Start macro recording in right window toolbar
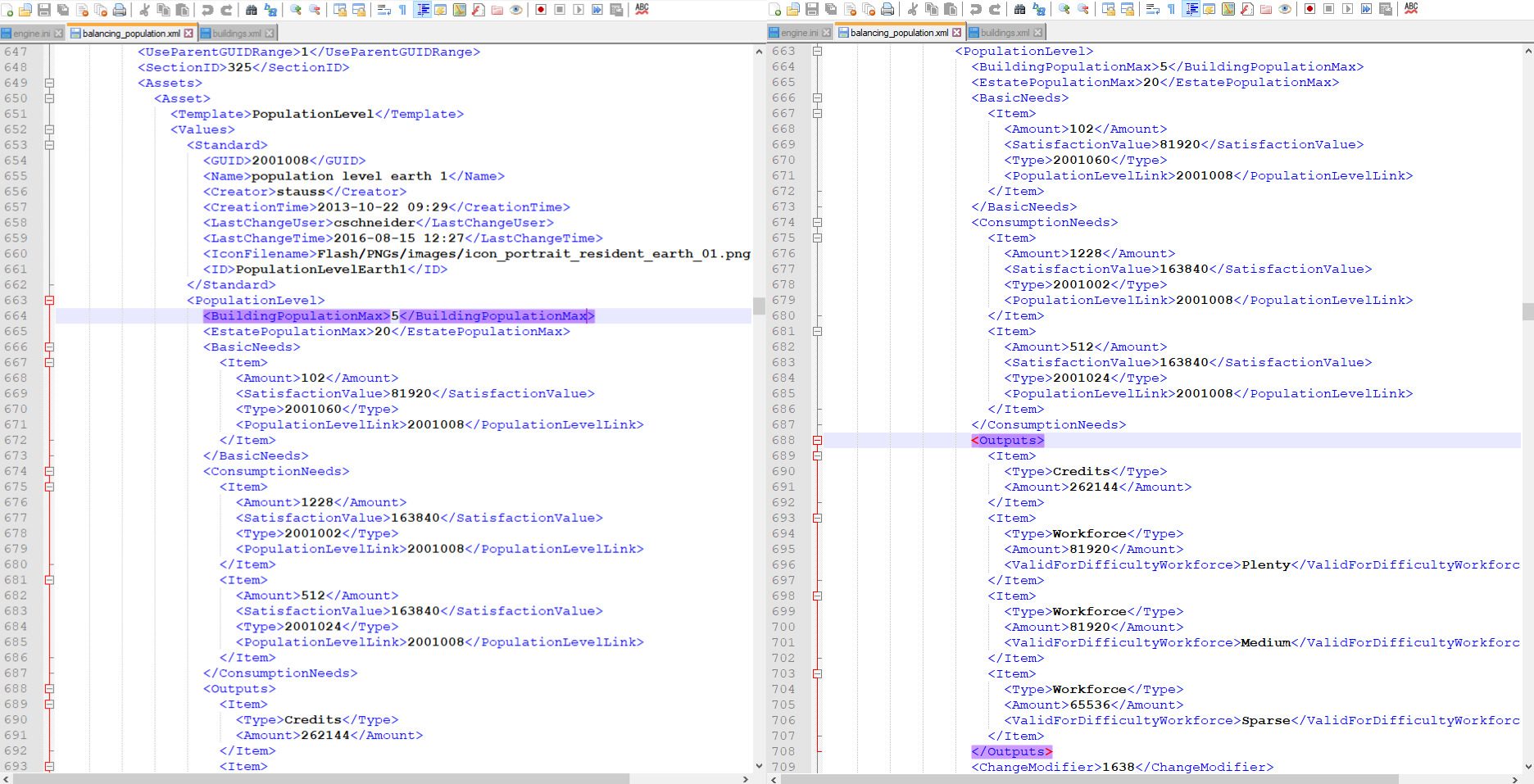Viewport: 1534px width, 784px height. point(1309,10)
